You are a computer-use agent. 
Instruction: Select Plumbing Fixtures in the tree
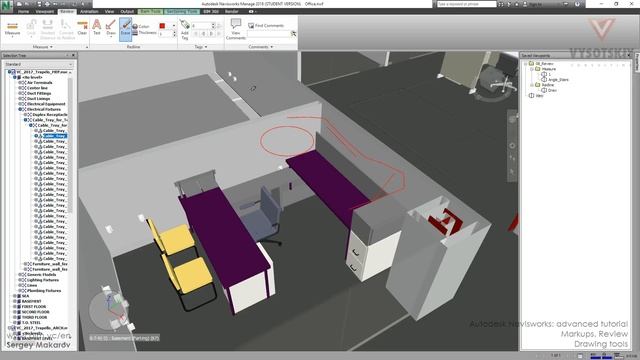point(44,291)
